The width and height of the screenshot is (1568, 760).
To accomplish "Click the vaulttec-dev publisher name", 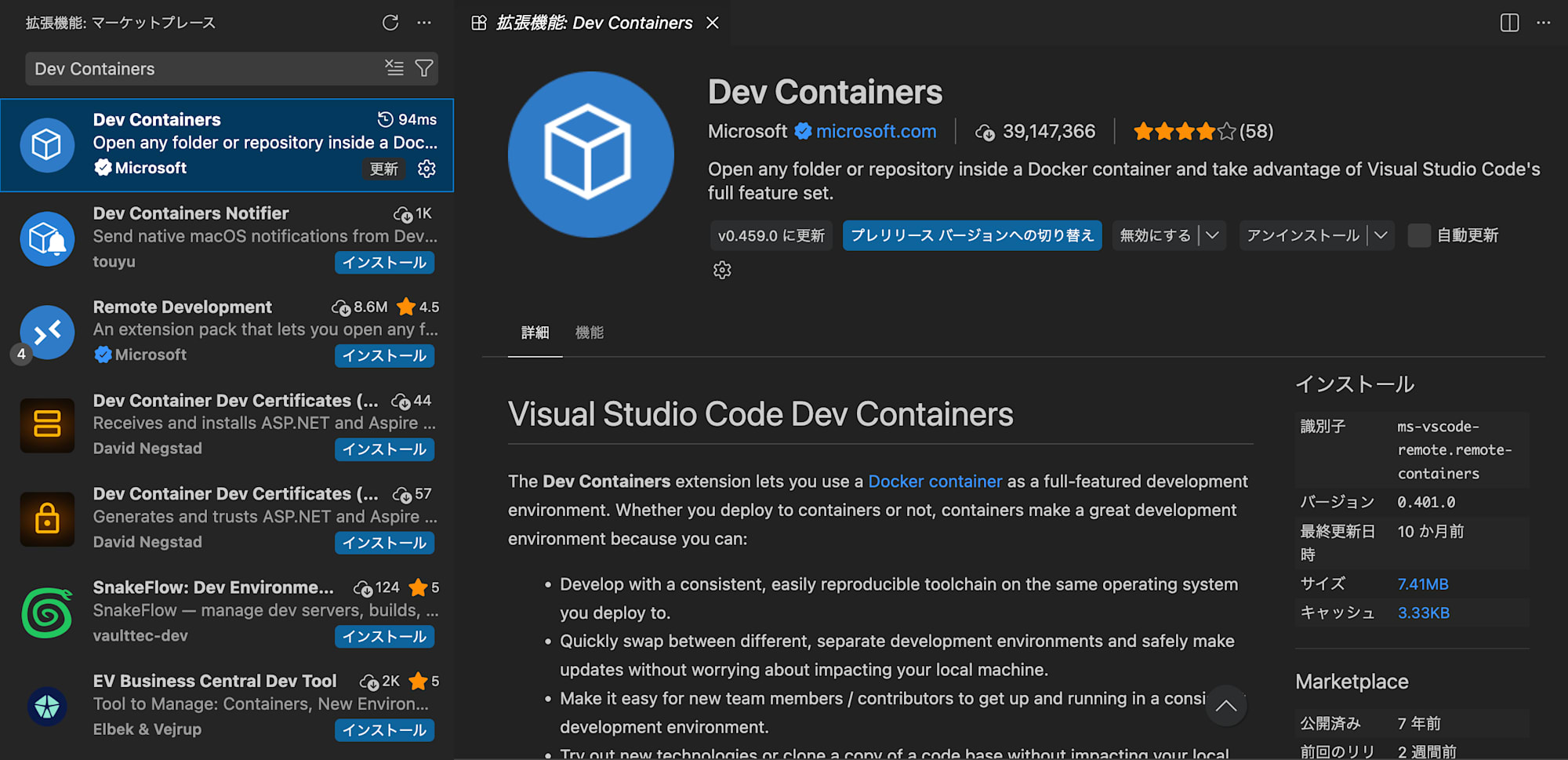I will tap(140, 636).
